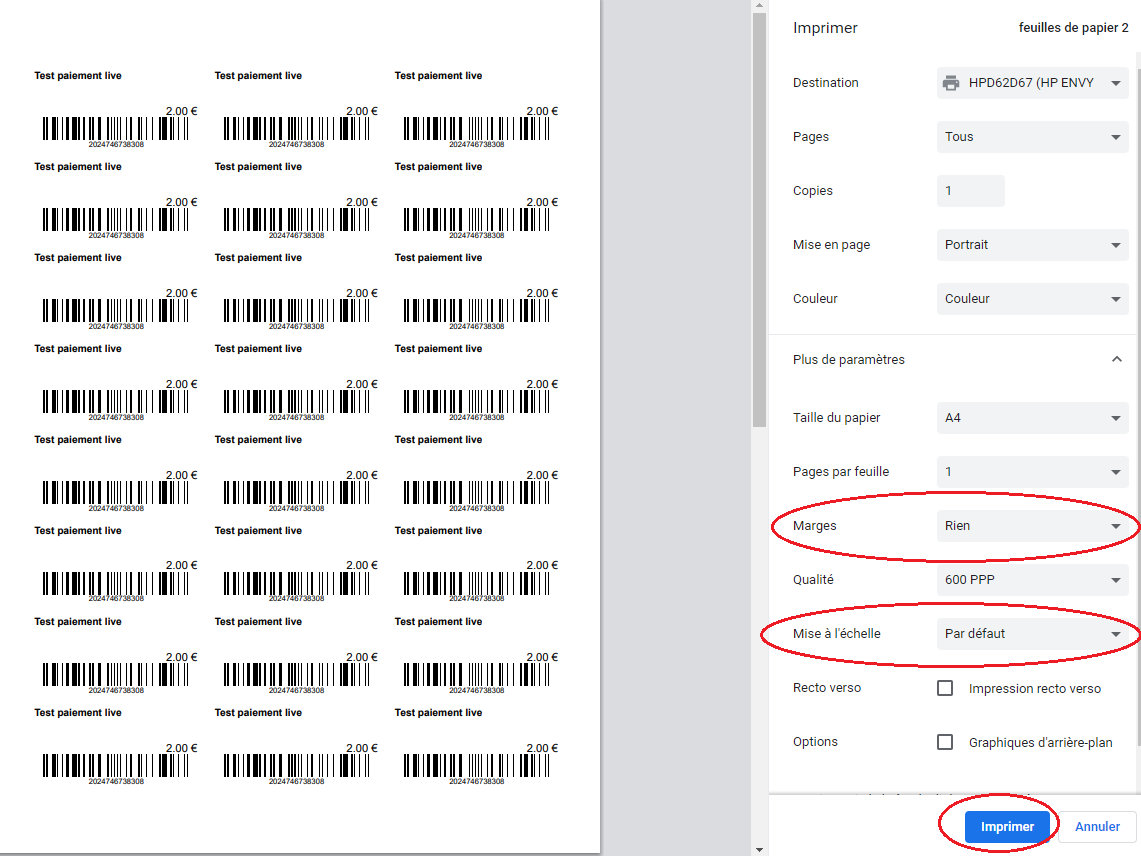Image resolution: width=1141 pixels, height=856 pixels.
Task: Click the 'feuilles de papier 2' text
Action: click(1073, 28)
